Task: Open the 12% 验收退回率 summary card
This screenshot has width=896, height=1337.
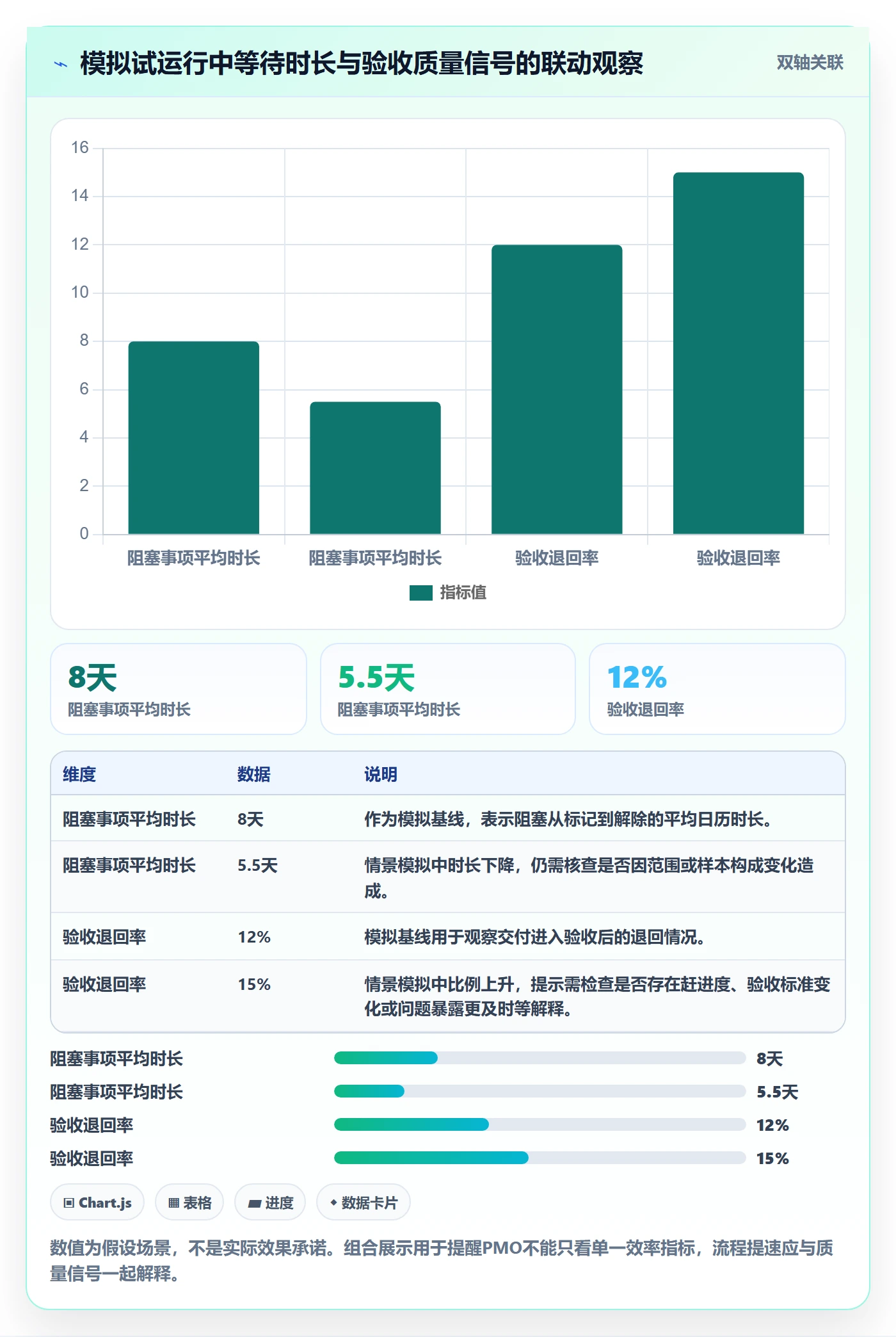Action: point(717,689)
